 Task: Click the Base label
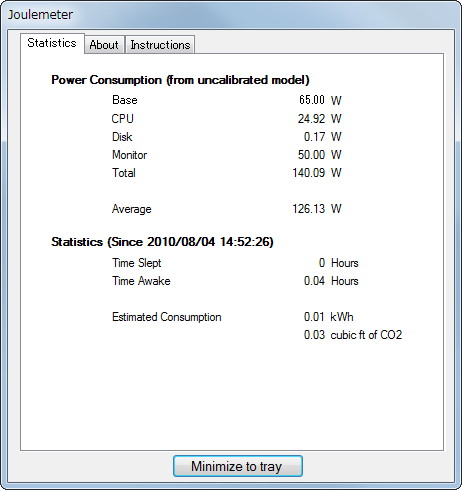point(125,100)
